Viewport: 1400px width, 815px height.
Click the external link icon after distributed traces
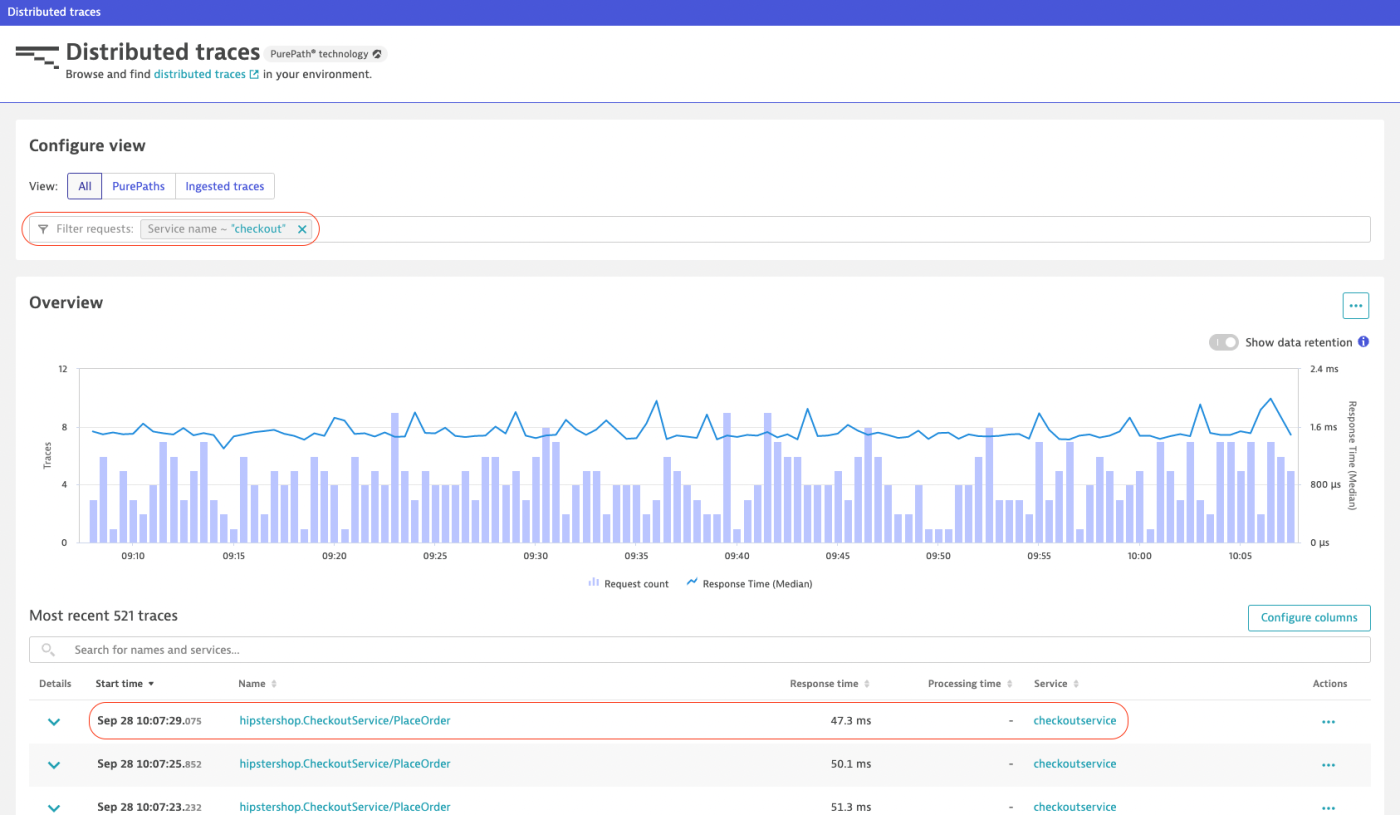point(253,73)
